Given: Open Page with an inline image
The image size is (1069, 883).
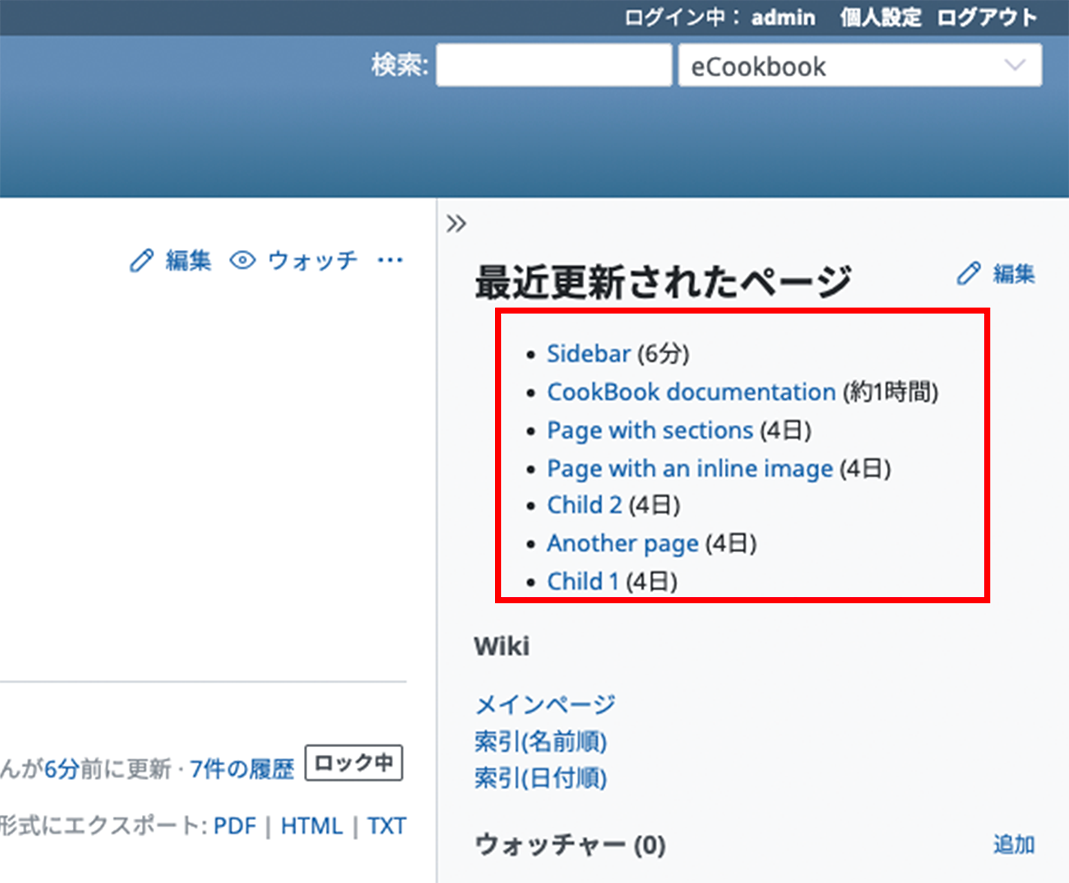Looking at the screenshot, I should pos(689,468).
